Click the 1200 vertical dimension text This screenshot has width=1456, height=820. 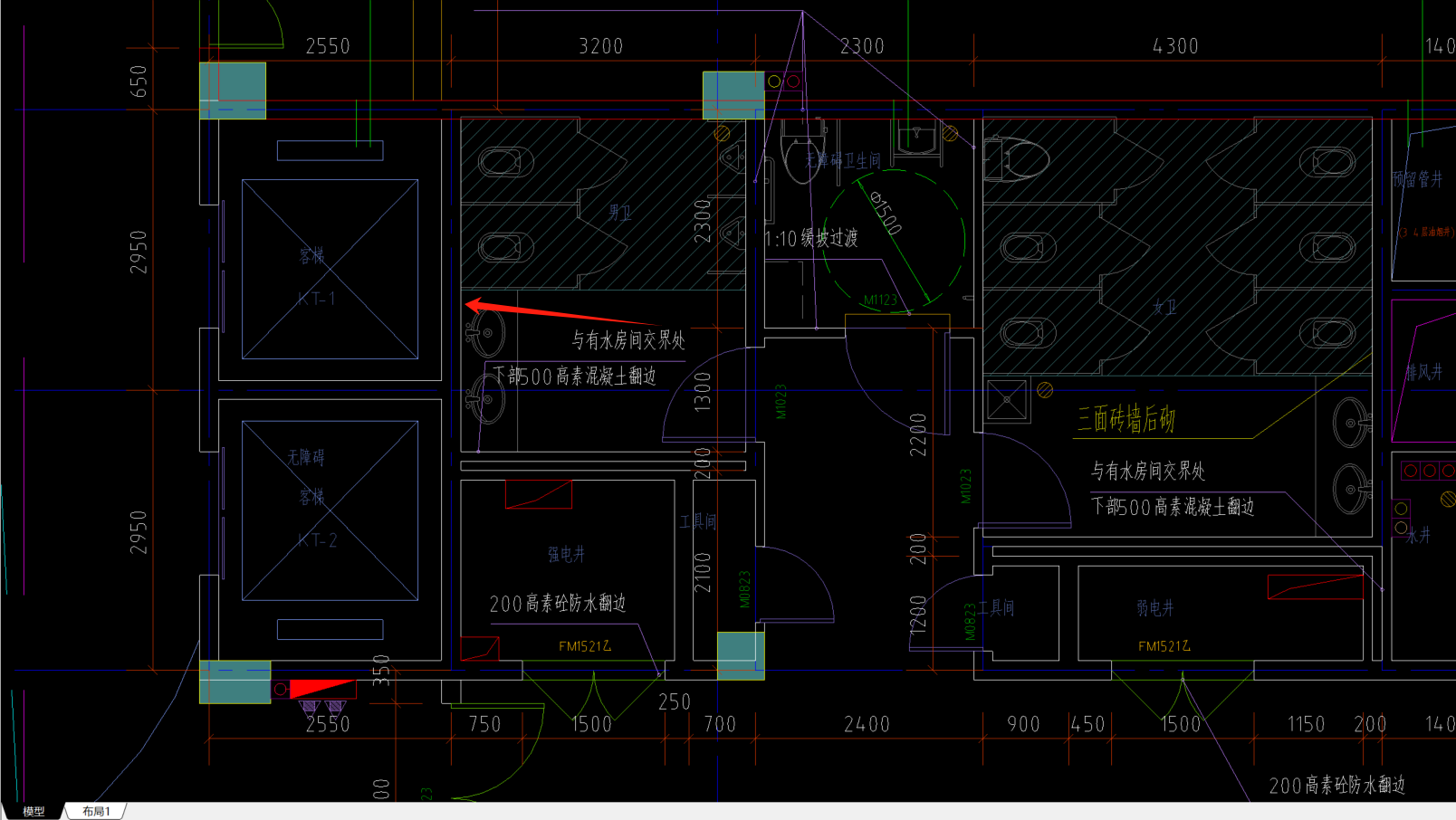point(918,614)
